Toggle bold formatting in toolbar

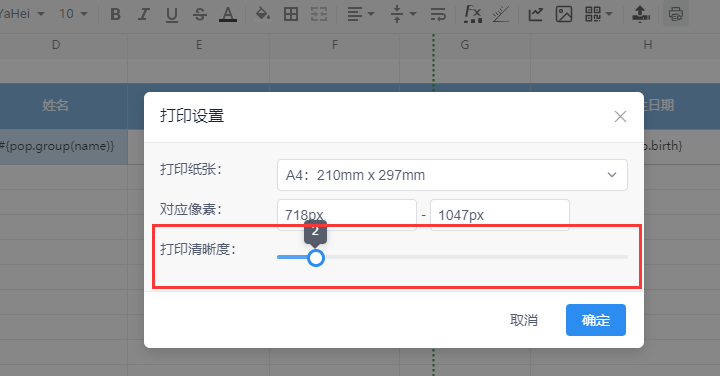(116, 14)
